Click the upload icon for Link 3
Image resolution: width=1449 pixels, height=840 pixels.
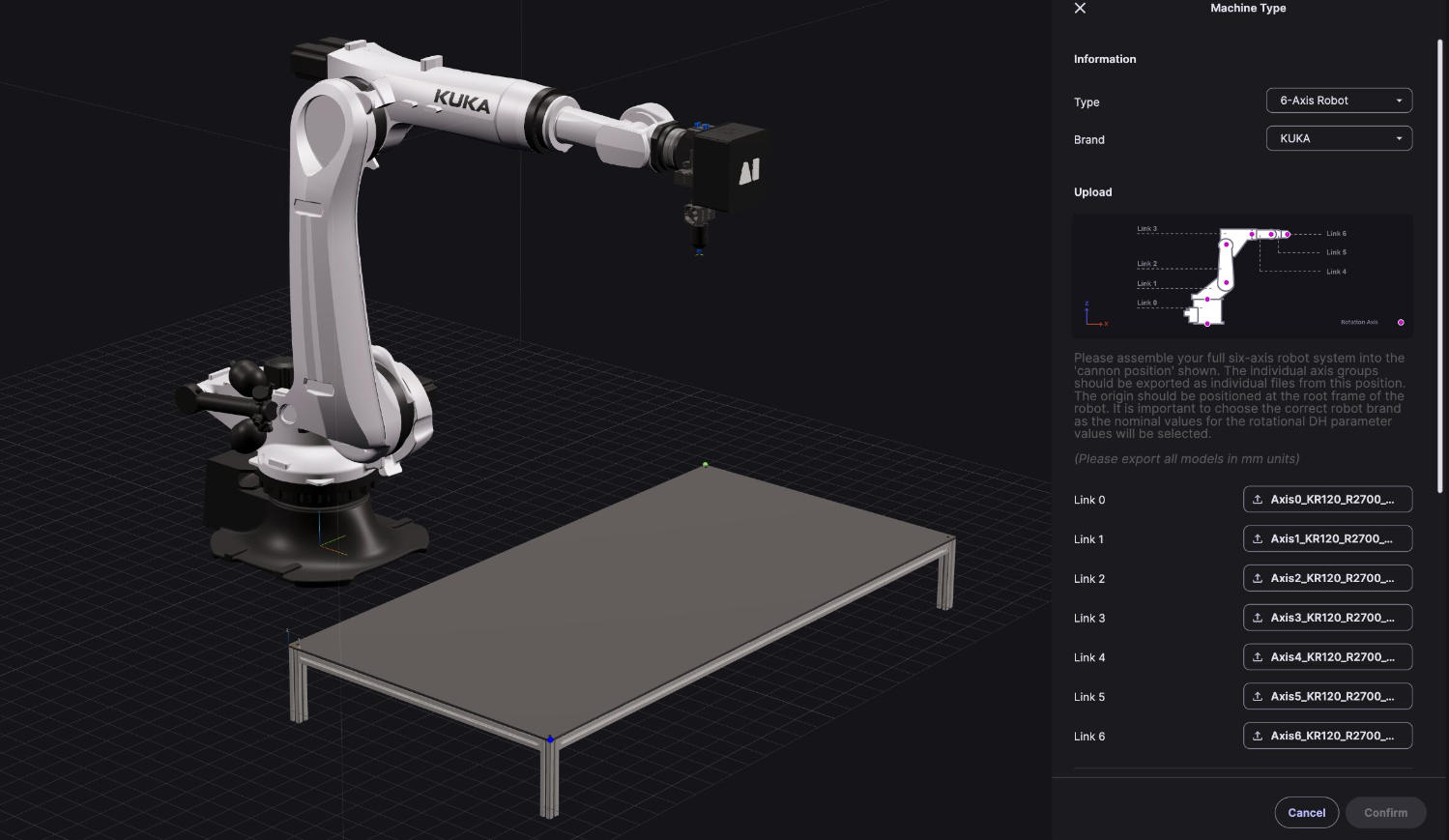[x=1258, y=618]
